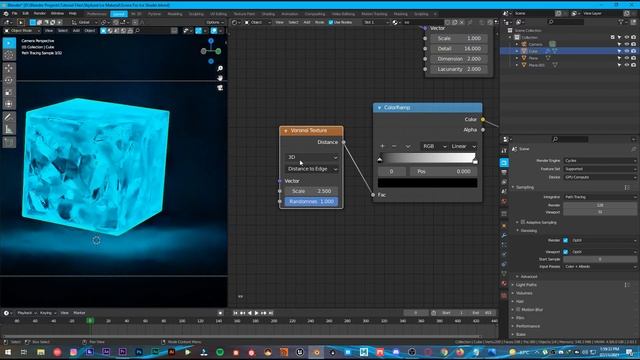Open the Render menu

(40, 13)
